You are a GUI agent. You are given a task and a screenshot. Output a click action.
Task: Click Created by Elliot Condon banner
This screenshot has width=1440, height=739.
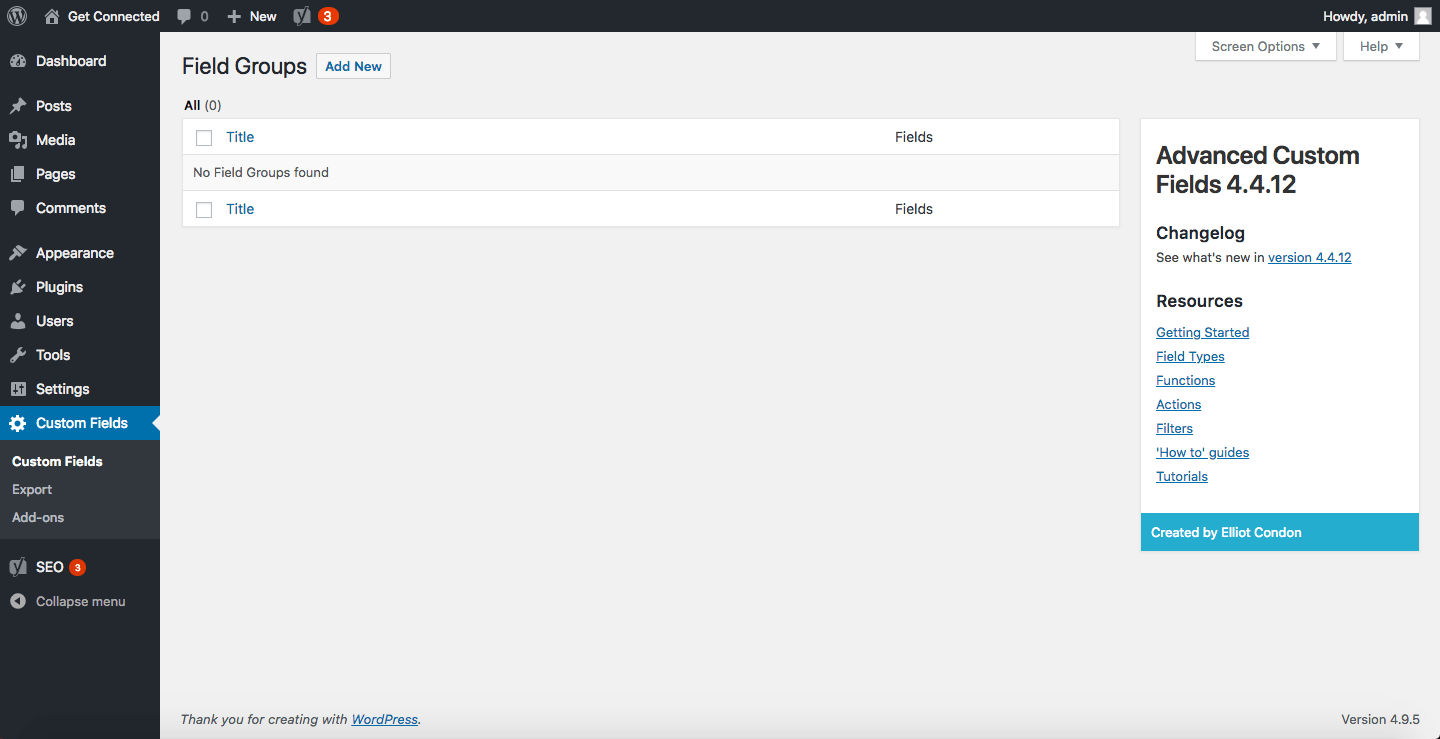(1280, 532)
